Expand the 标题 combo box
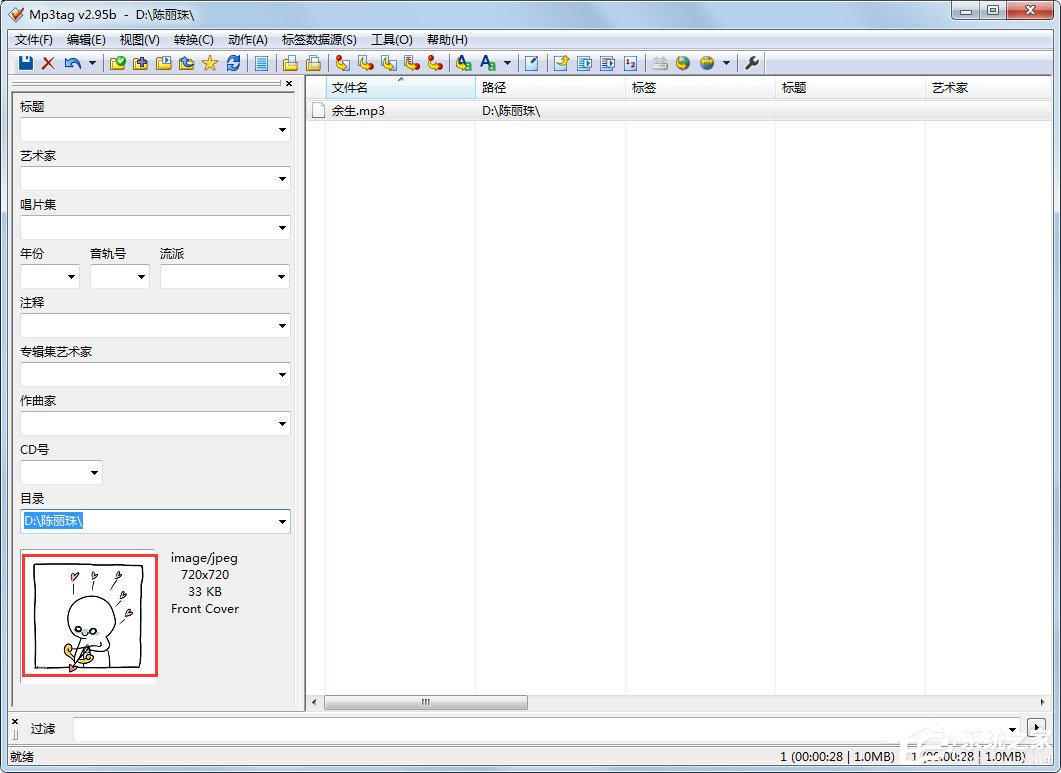Image resolution: width=1061 pixels, height=773 pixels. [x=282, y=130]
